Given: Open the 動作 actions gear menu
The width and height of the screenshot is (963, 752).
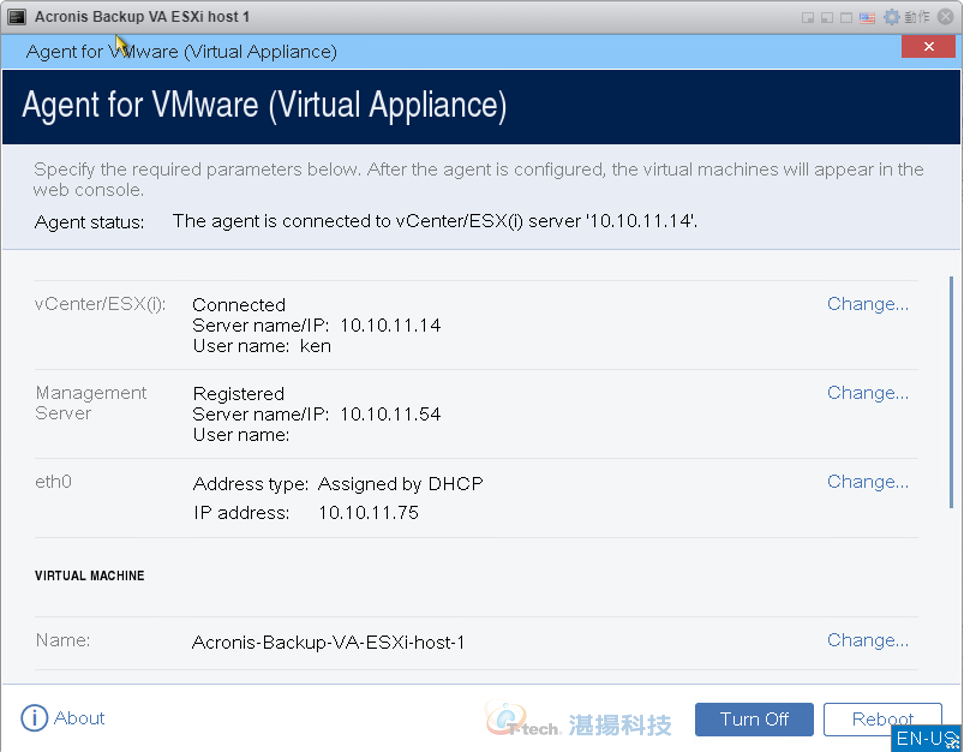Looking at the screenshot, I should pyautogui.click(x=906, y=17).
